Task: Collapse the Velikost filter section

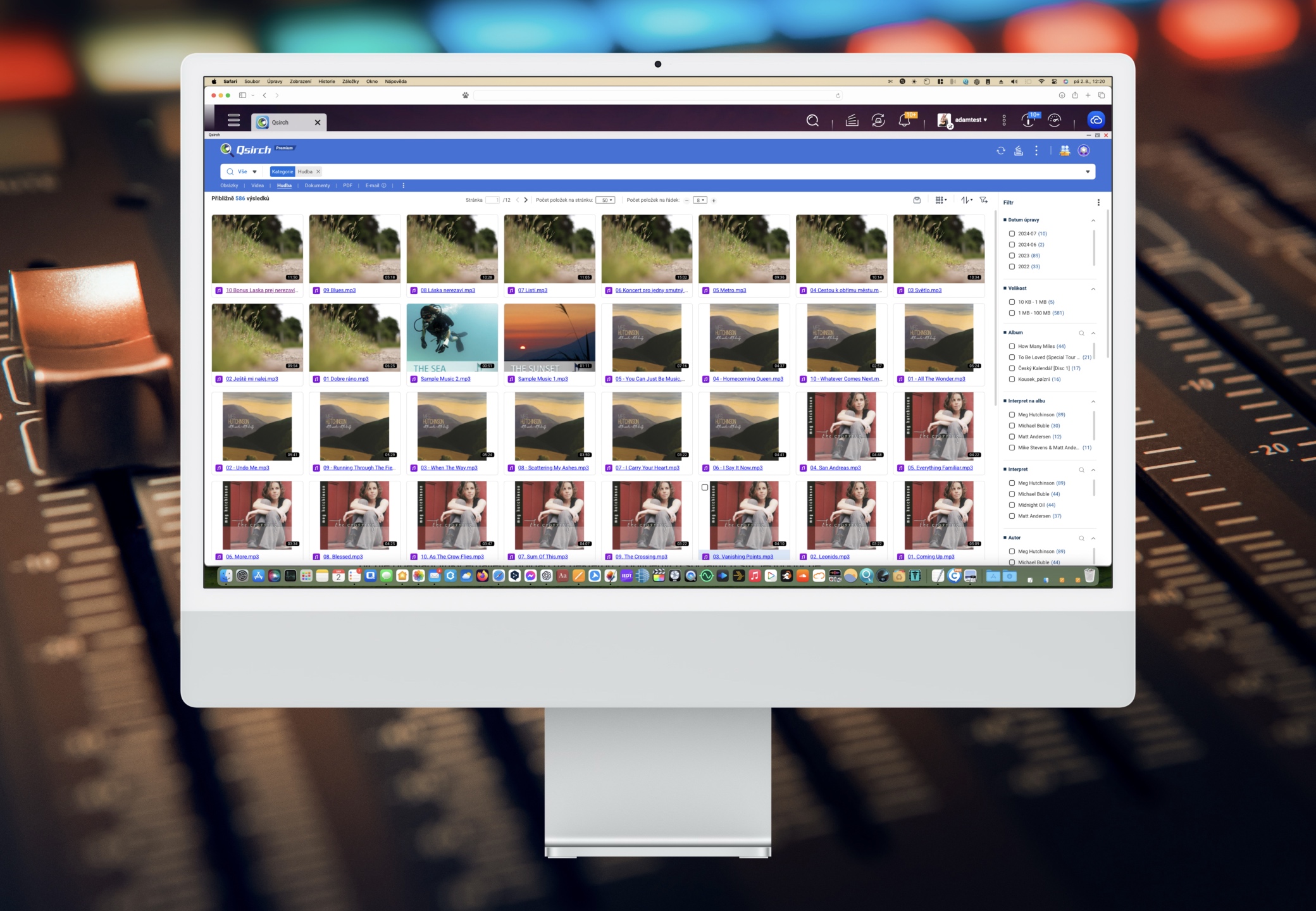Action: tap(1093, 288)
